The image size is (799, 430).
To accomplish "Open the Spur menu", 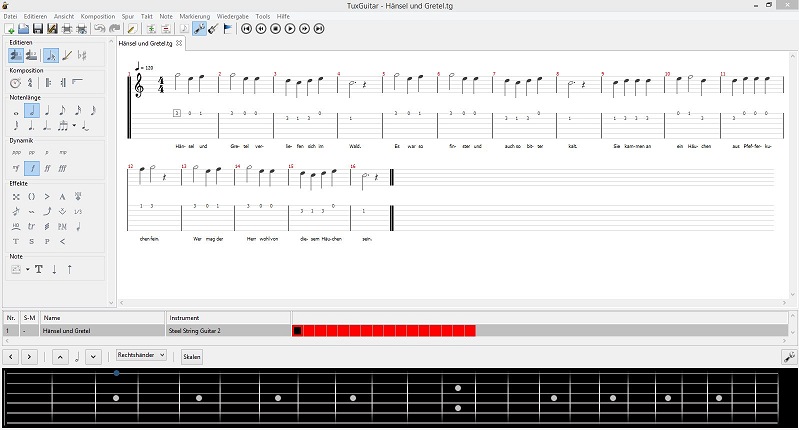I will click(x=128, y=16).
